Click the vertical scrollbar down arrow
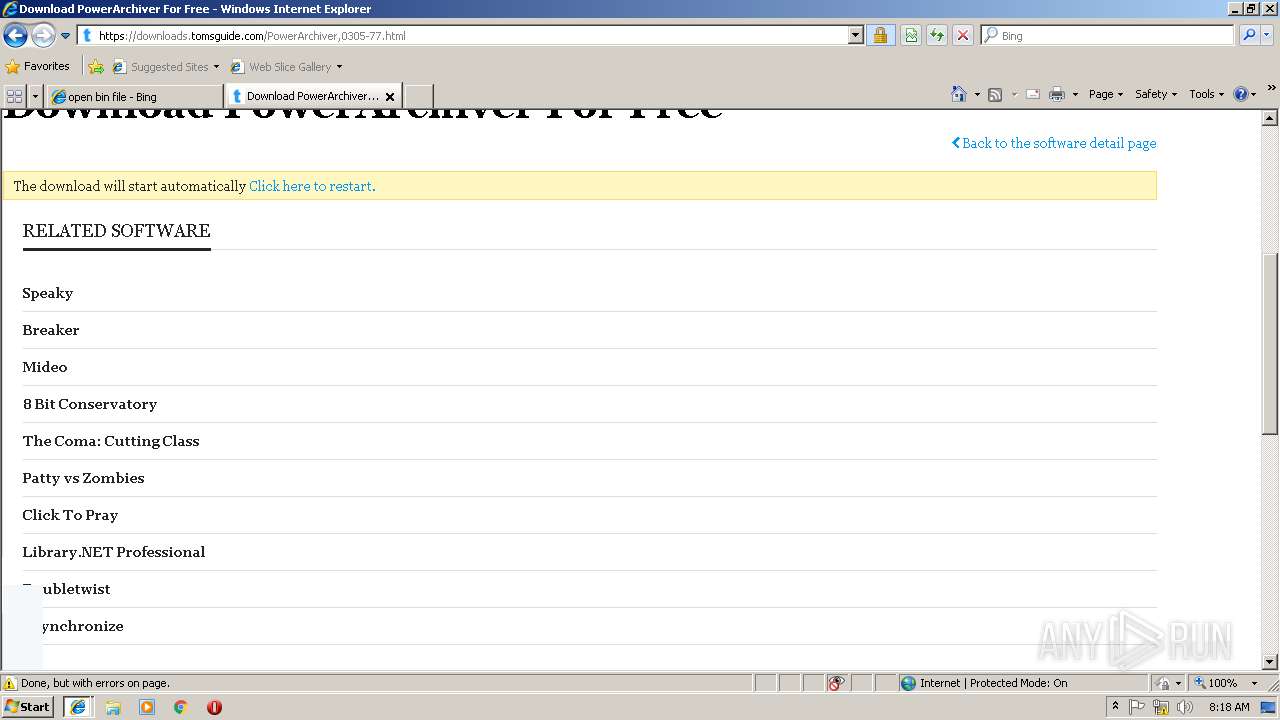The width and height of the screenshot is (1280, 720). point(1270,661)
